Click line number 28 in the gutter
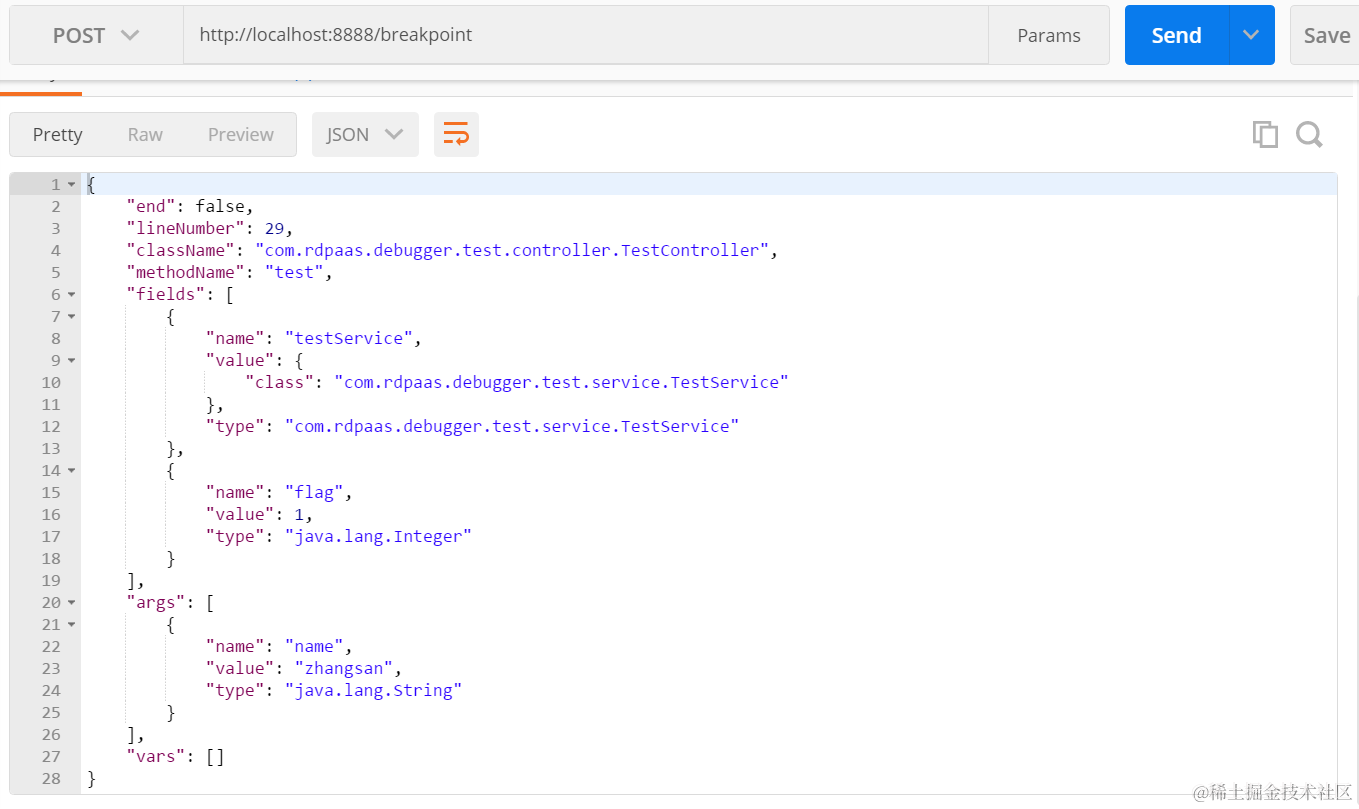Viewport: 1359px width, 809px height. click(51, 778)
